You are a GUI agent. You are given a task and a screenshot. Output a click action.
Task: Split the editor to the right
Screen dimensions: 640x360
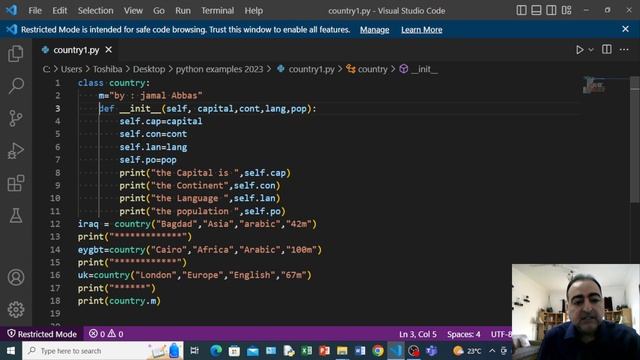coord(607,50)
